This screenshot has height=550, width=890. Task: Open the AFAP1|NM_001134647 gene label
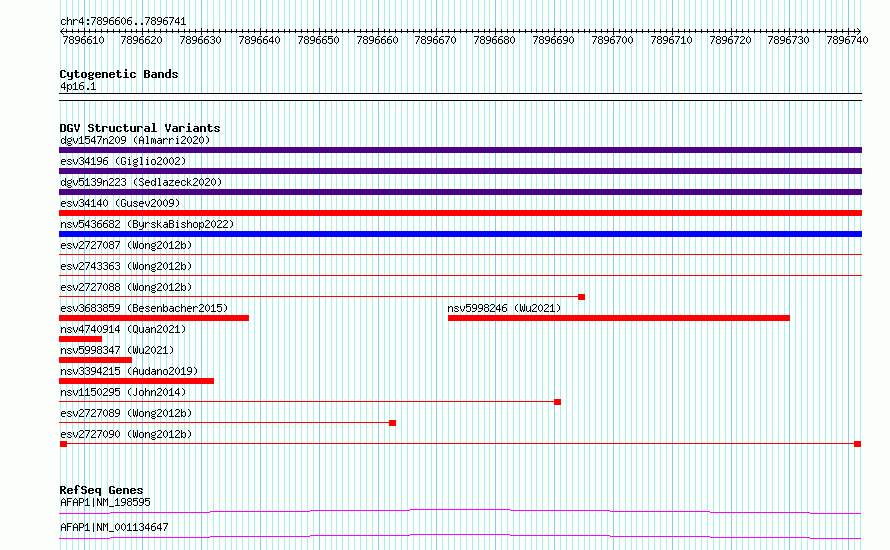coord(114,527)
